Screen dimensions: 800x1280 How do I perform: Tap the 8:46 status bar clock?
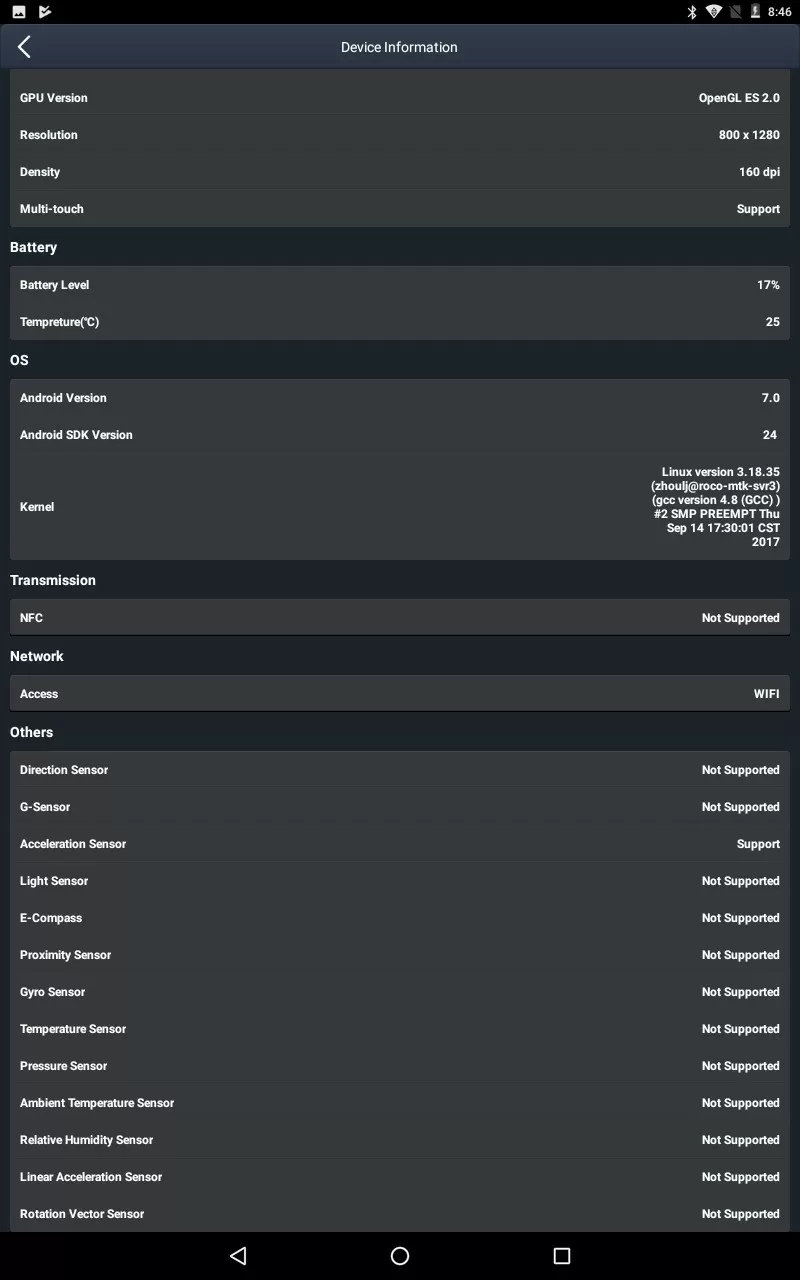(779, 12)
